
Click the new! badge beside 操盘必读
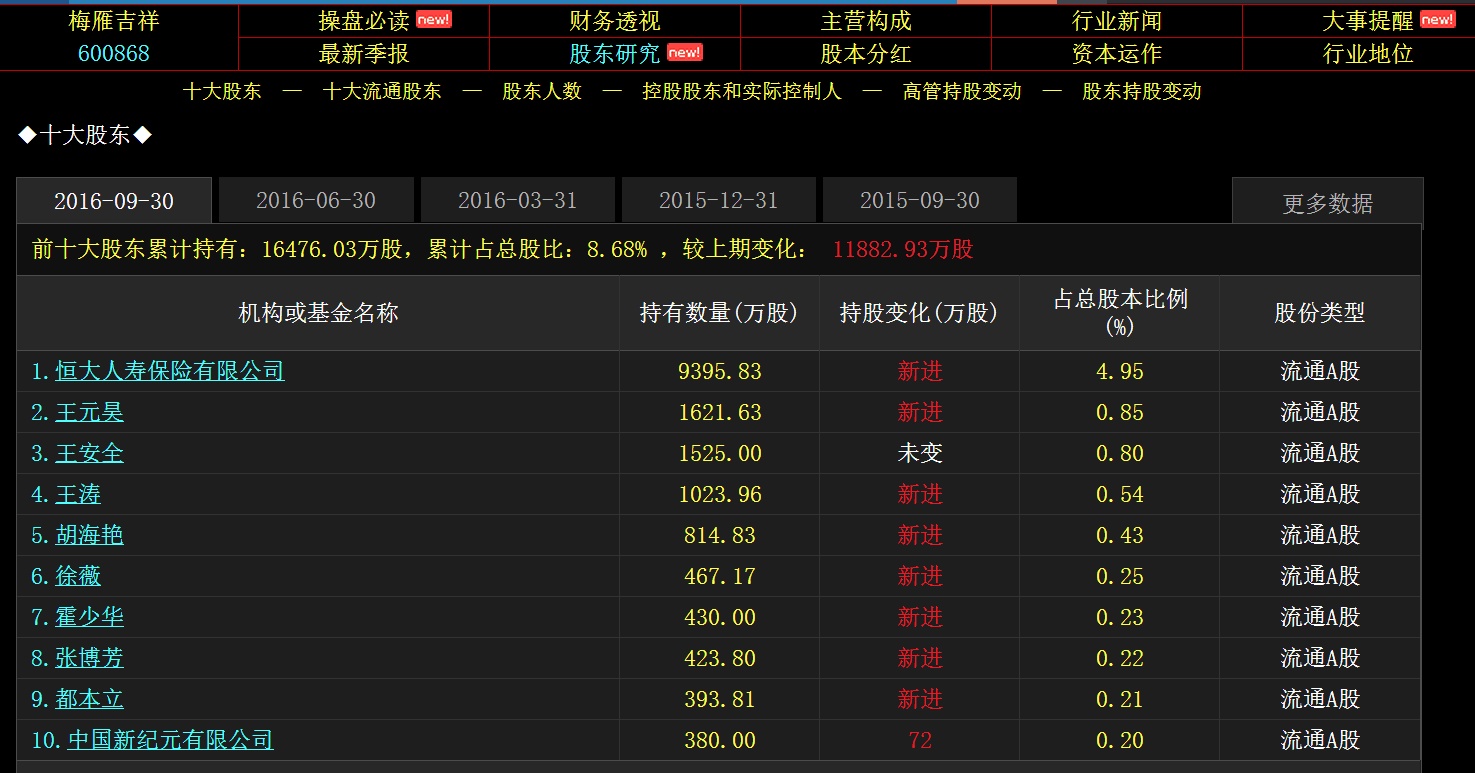pos(433,19)
